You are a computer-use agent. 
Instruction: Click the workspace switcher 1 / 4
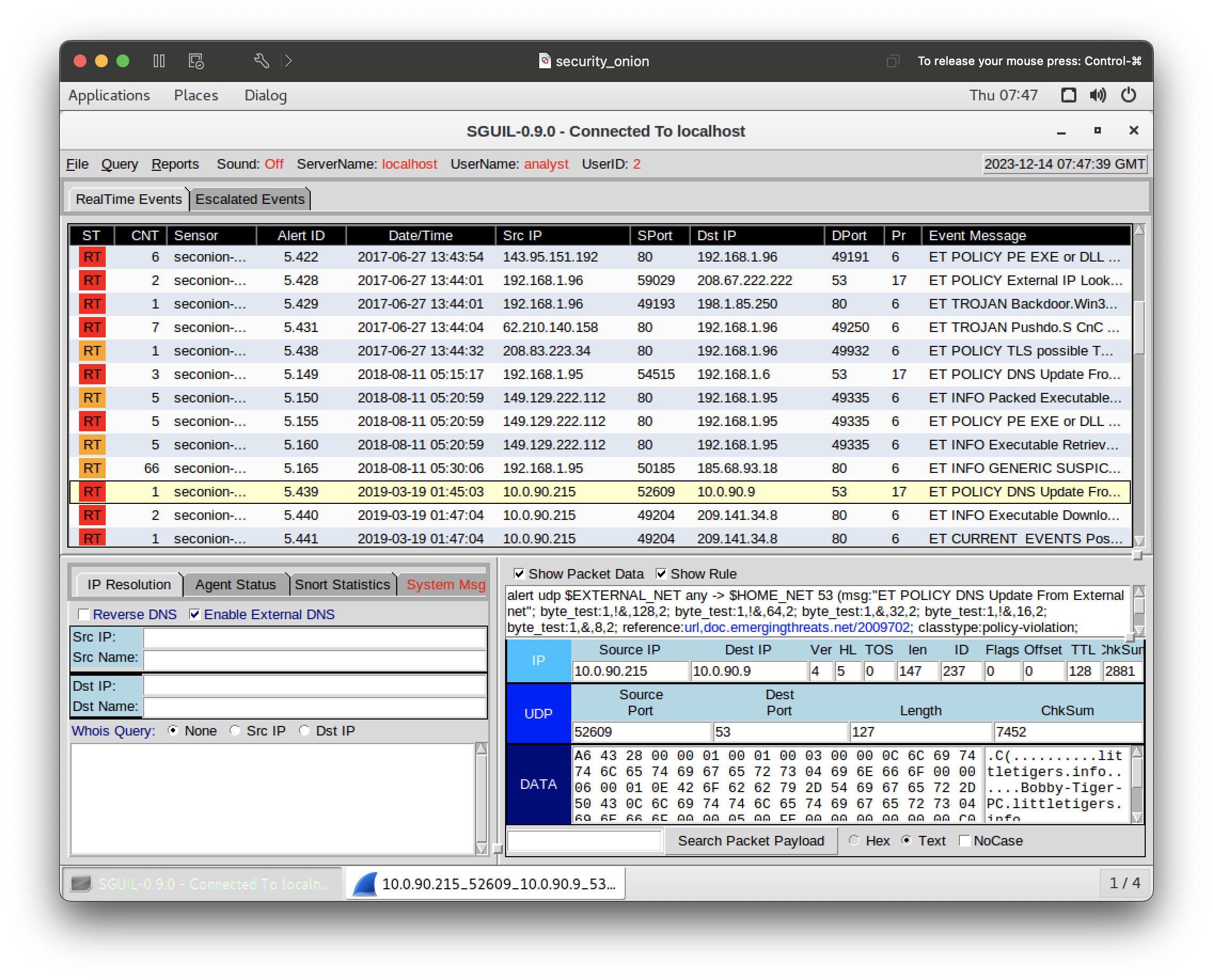(x=1124, y=882)
